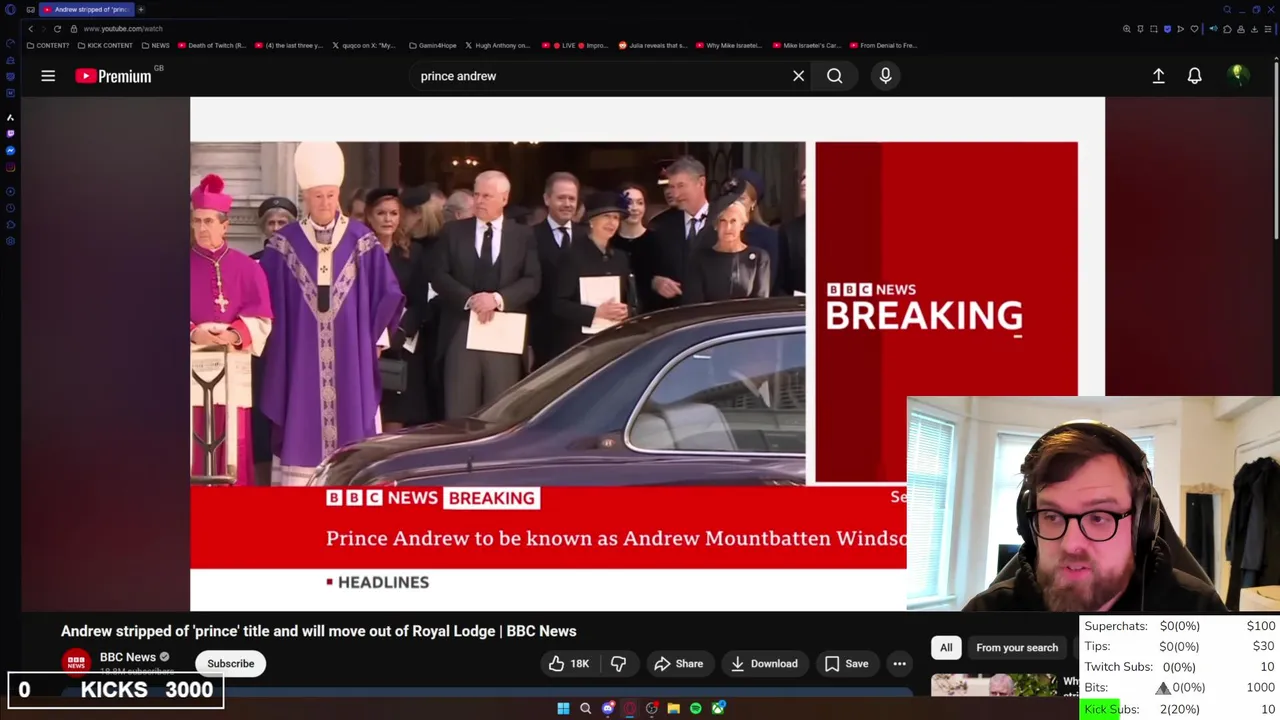Open the browser easy setup menu icon
The height and width of the screenshot is (720, 1280).
point(1268,29)
